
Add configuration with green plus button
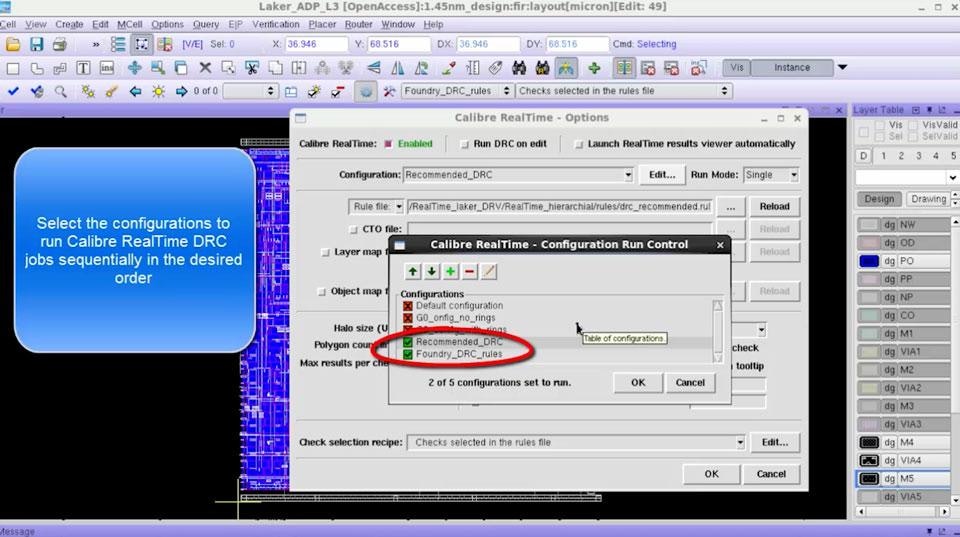451,271
